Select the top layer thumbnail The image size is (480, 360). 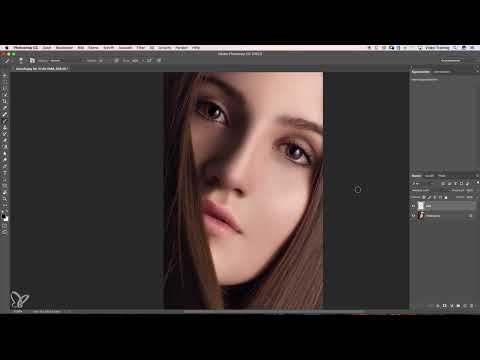[421, 206]
